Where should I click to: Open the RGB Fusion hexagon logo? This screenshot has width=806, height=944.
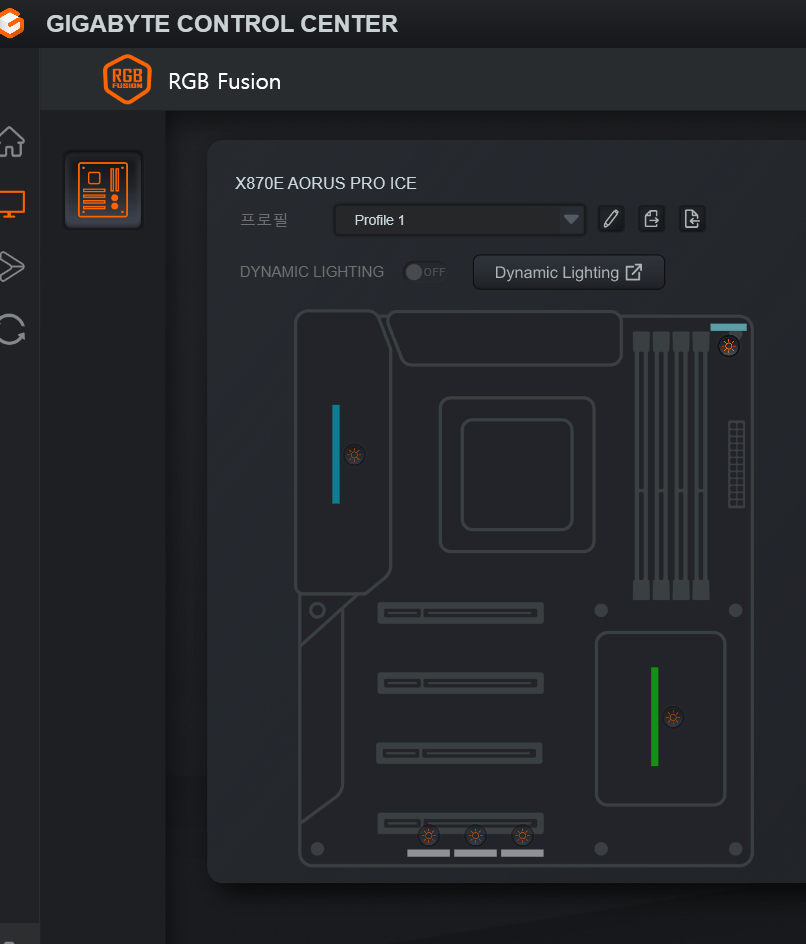tap(127, 79)
